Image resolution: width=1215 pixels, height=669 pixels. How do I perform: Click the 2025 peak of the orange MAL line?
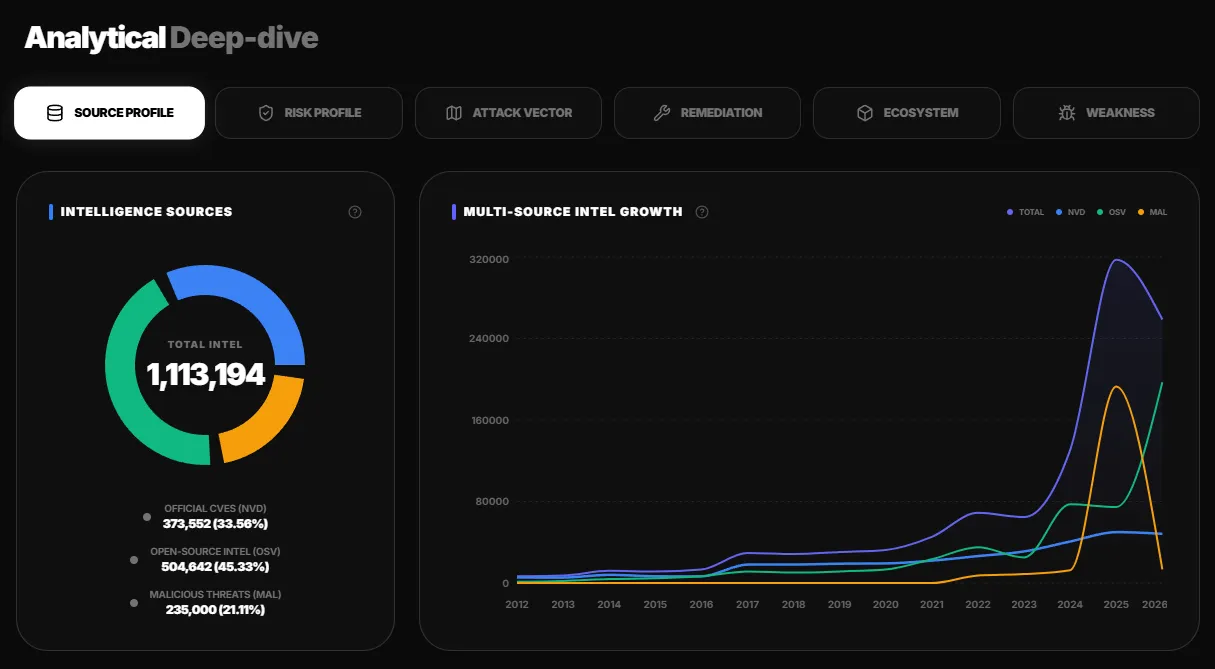(x=1116, y=387)
